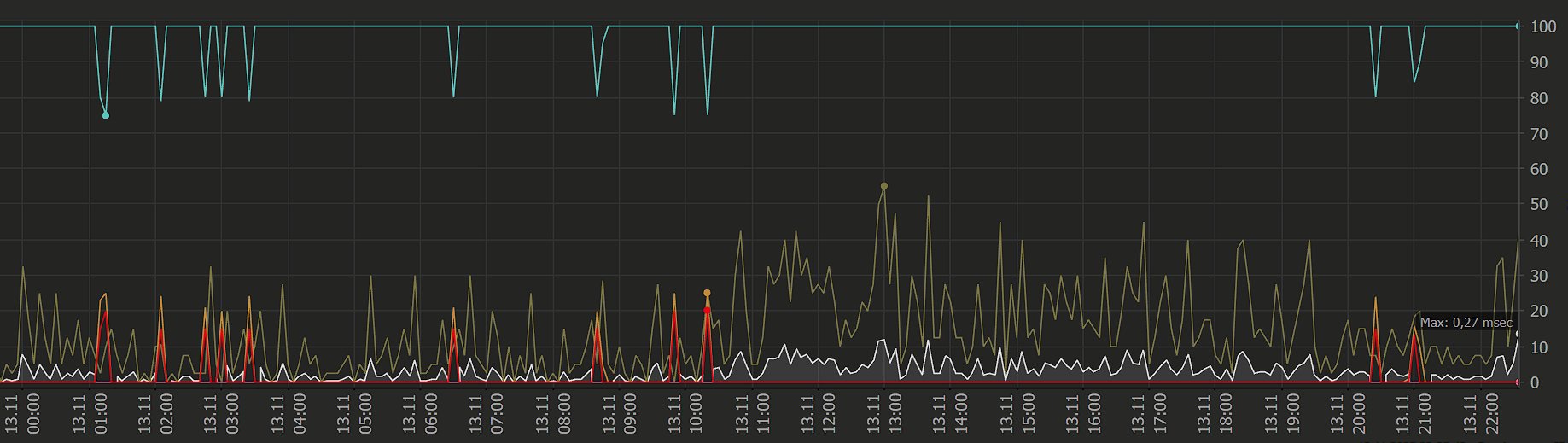Viewport: 1568px width, 443px height.
Task: Click the olive peak marker near 13:00
Action: coord(884,186)
